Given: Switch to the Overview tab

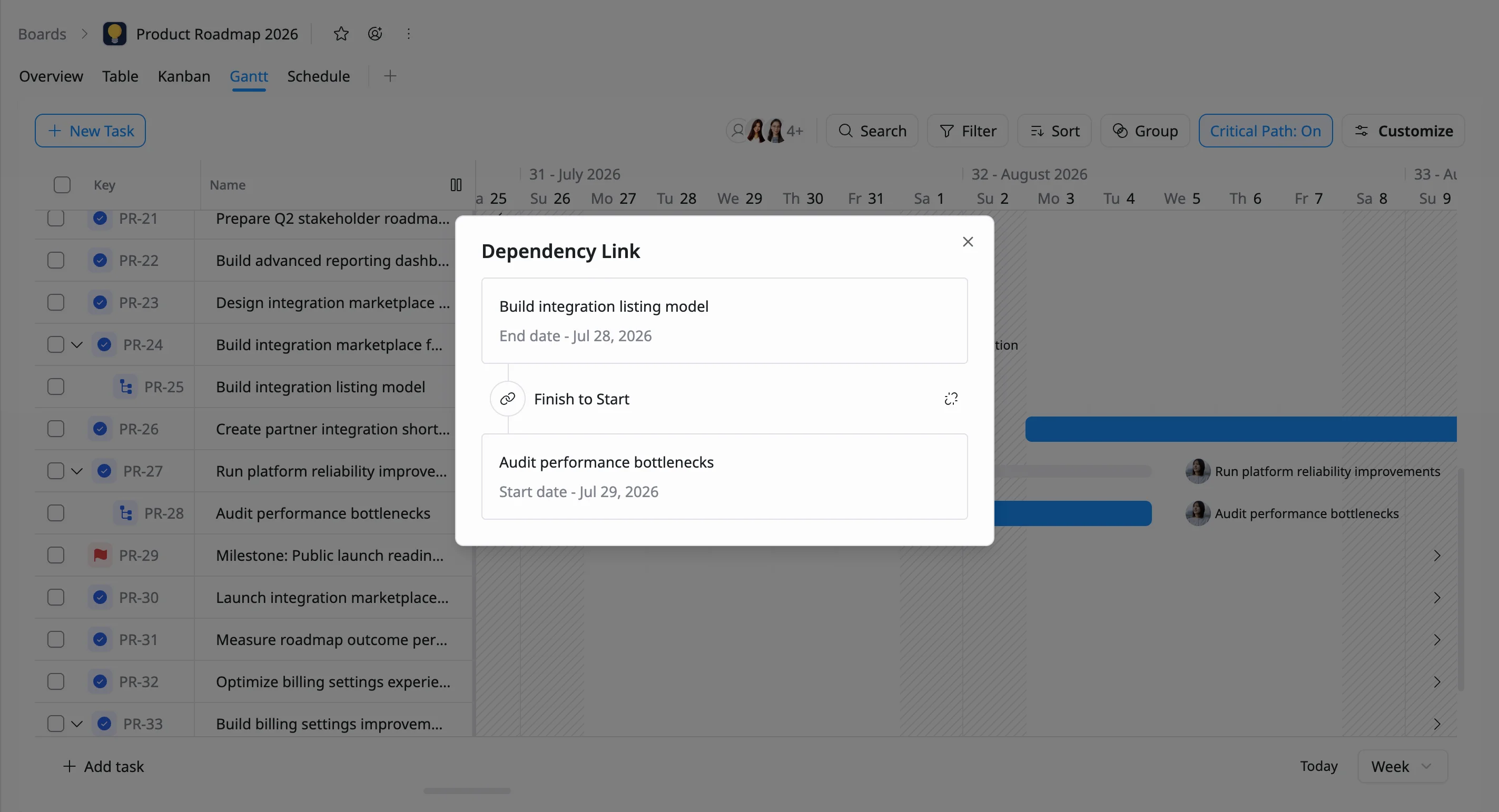Looking at the screenshot, I should click(51, 76).
